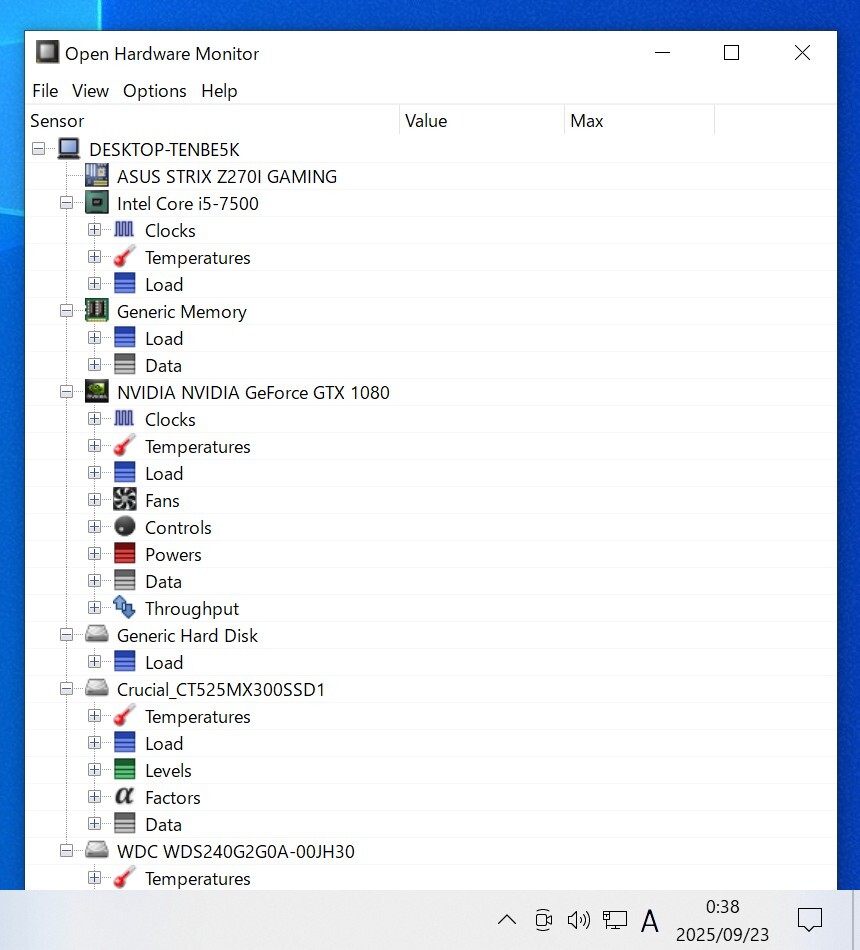Expand the Factors node
The image size is (860, 950).
pyautogui.click(x=94, y=797)
